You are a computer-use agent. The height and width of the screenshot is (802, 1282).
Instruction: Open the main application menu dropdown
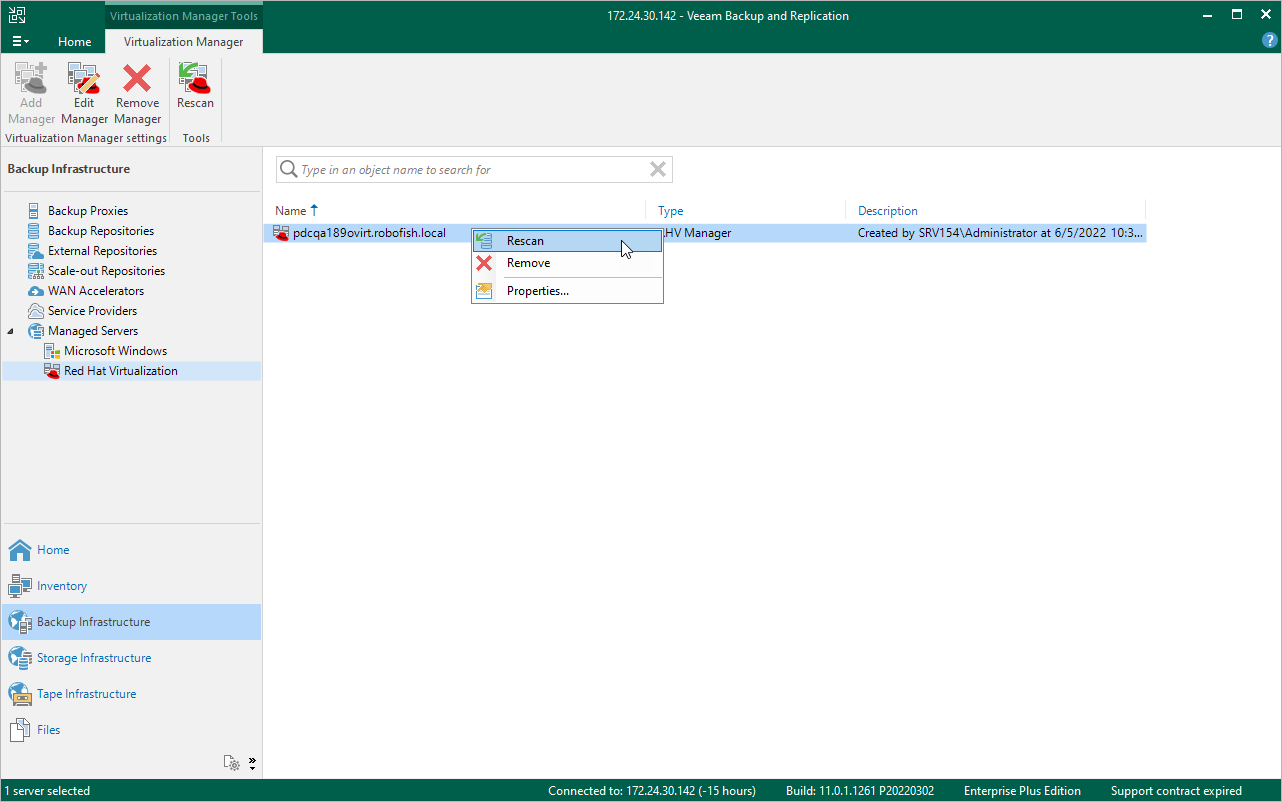pyautogui.click(x=20, y=42)
